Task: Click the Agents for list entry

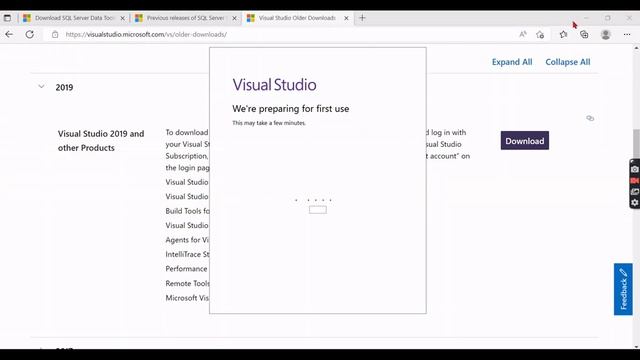Action: [187, 240]
